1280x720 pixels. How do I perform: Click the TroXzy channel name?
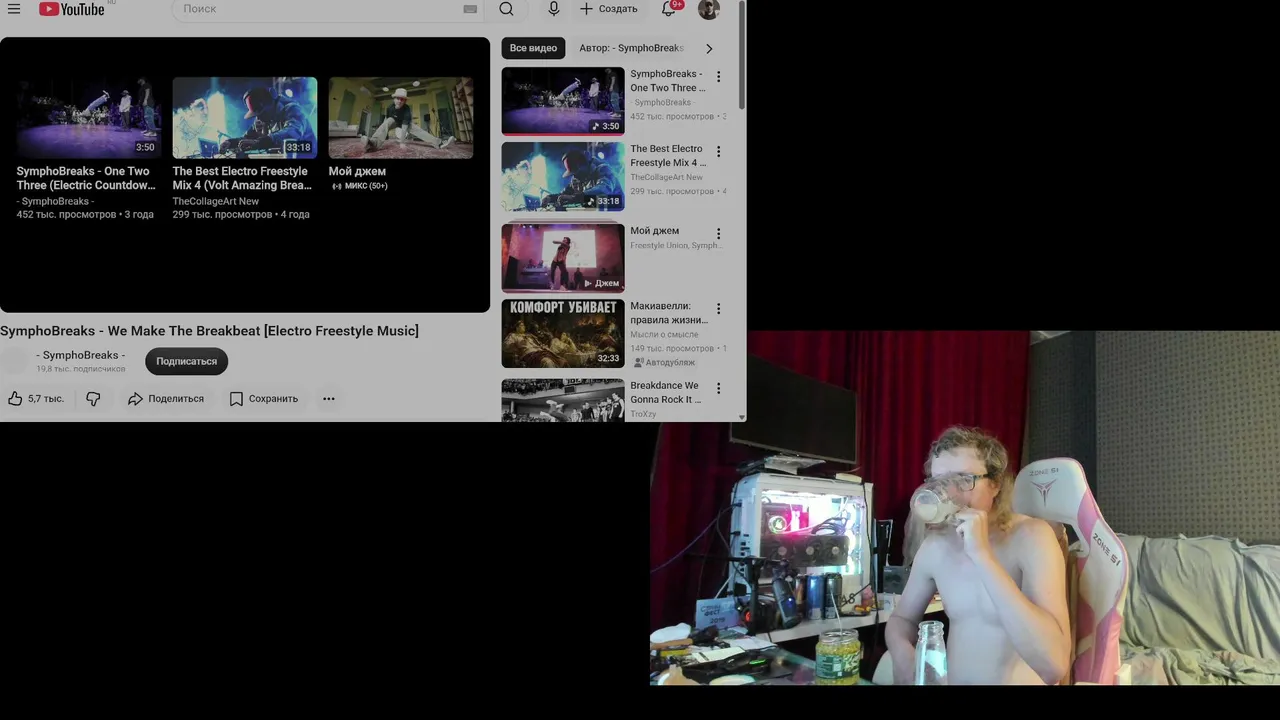643,414
